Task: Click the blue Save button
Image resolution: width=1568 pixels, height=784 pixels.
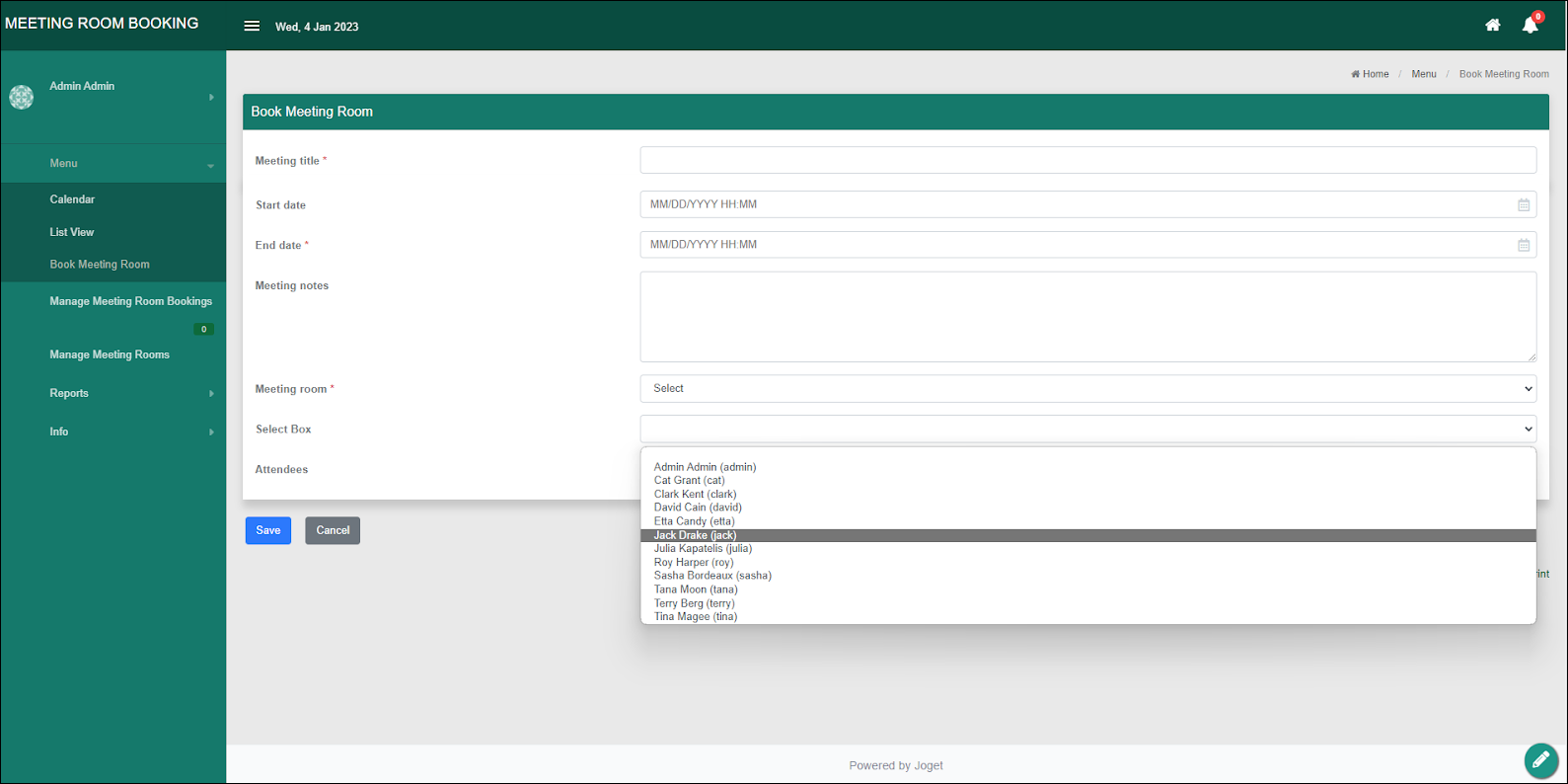Action: 268,530
